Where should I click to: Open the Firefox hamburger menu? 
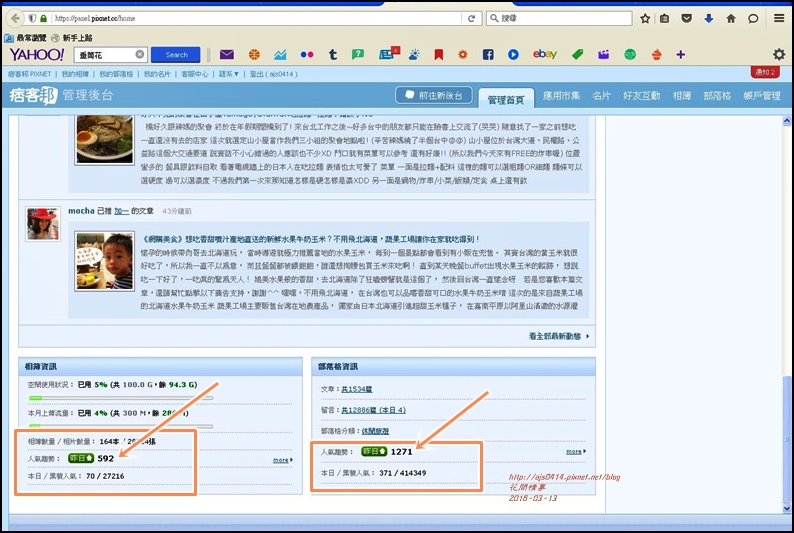point(779,18)
